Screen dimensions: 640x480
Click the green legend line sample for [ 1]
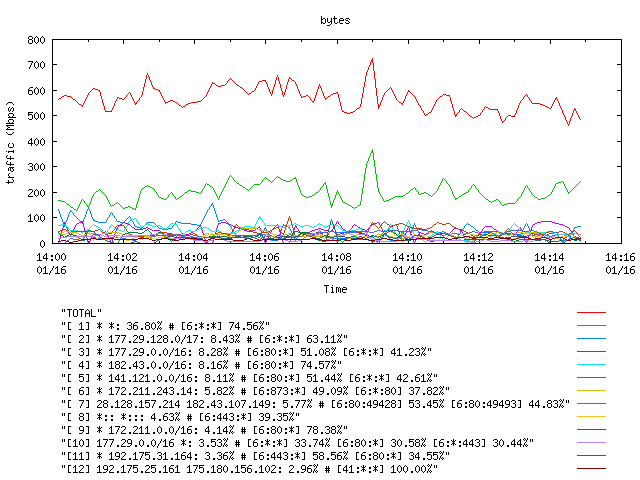[x=591, y=326]
